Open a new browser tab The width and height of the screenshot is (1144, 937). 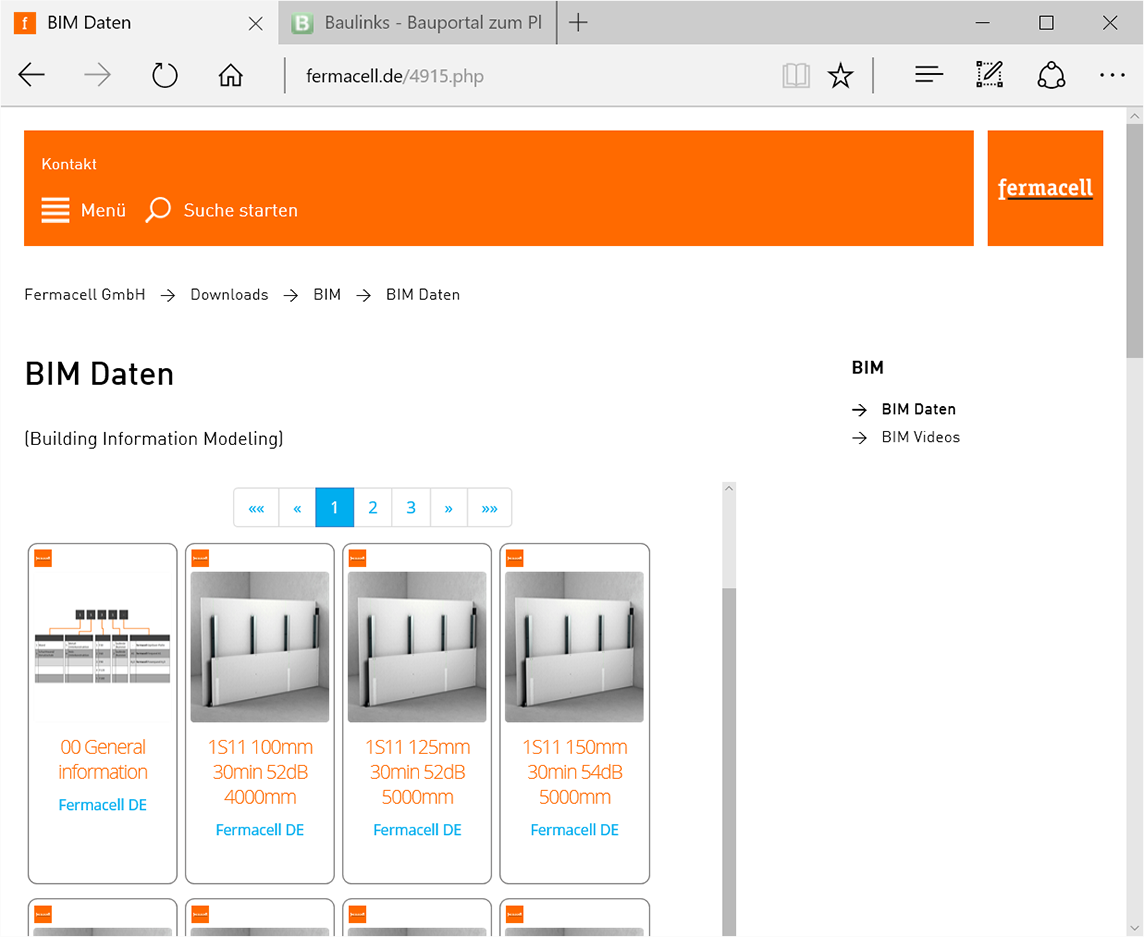coord(578,23)
